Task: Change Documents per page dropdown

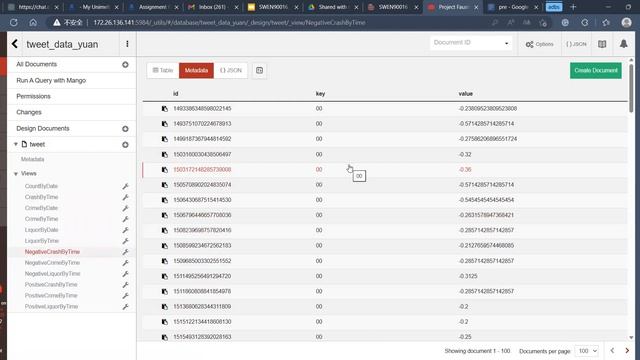Action: [x=587, y=351]
